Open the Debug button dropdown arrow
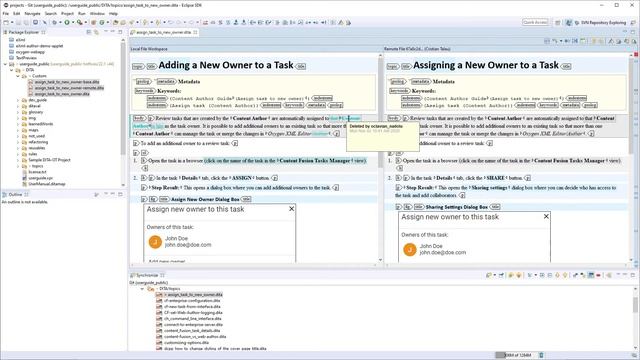This screenshot has width=640, height=360. point(60,22)
